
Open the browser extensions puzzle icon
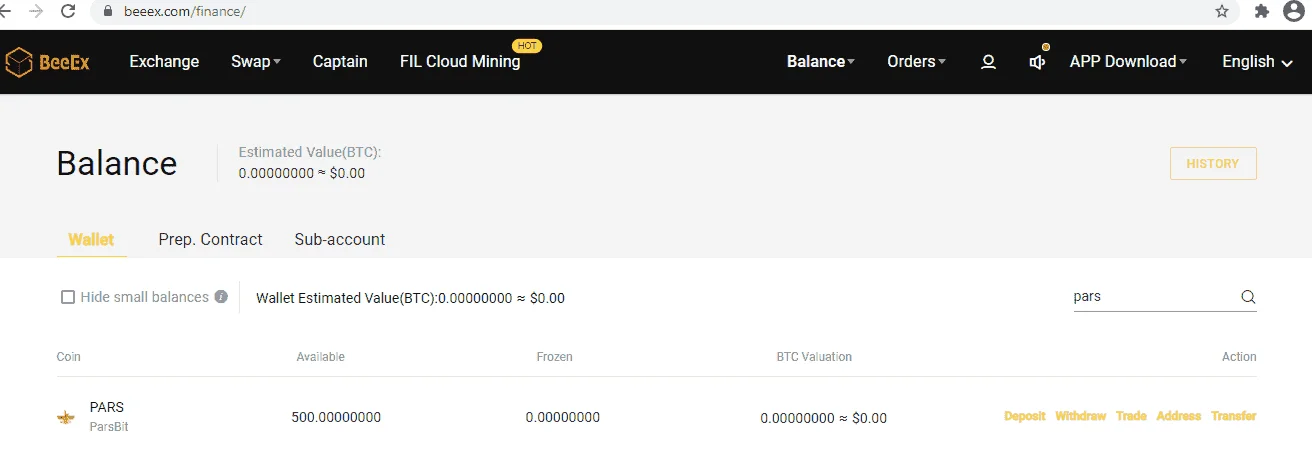(1262, 11)
